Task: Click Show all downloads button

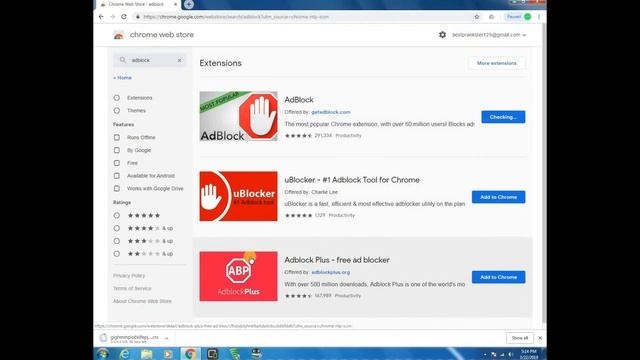Action: click(x=520, y=338)
